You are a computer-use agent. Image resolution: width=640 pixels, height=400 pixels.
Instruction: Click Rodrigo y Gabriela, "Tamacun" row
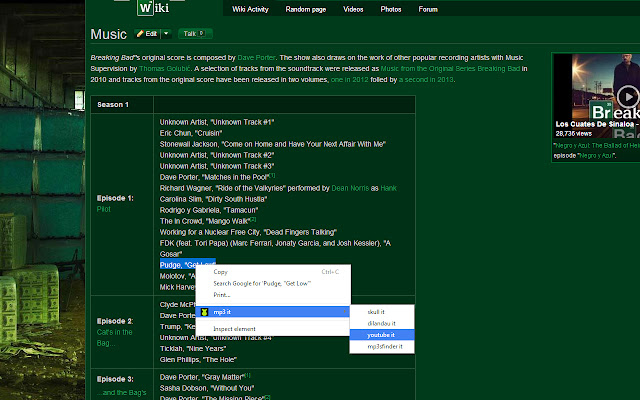click(209, 210)
